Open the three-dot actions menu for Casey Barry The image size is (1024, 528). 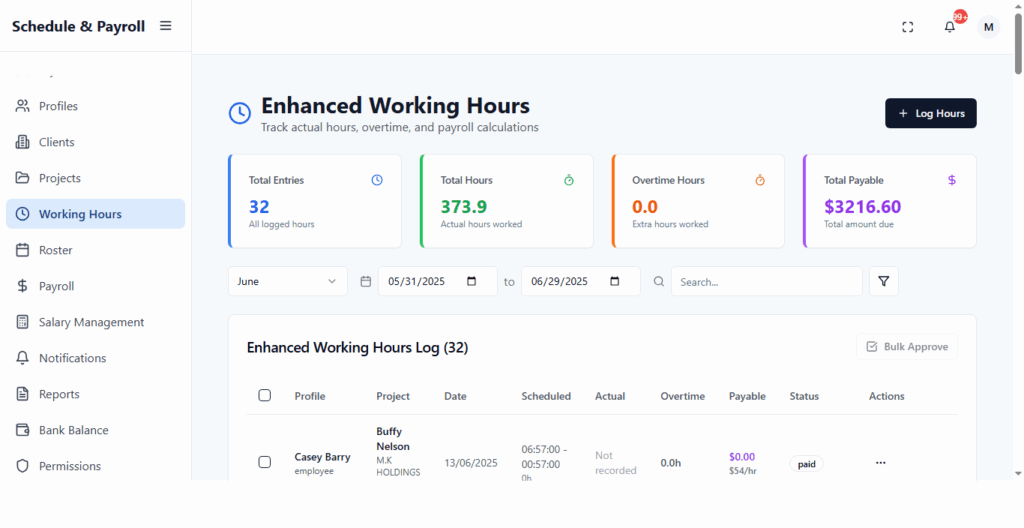point(880,463)
